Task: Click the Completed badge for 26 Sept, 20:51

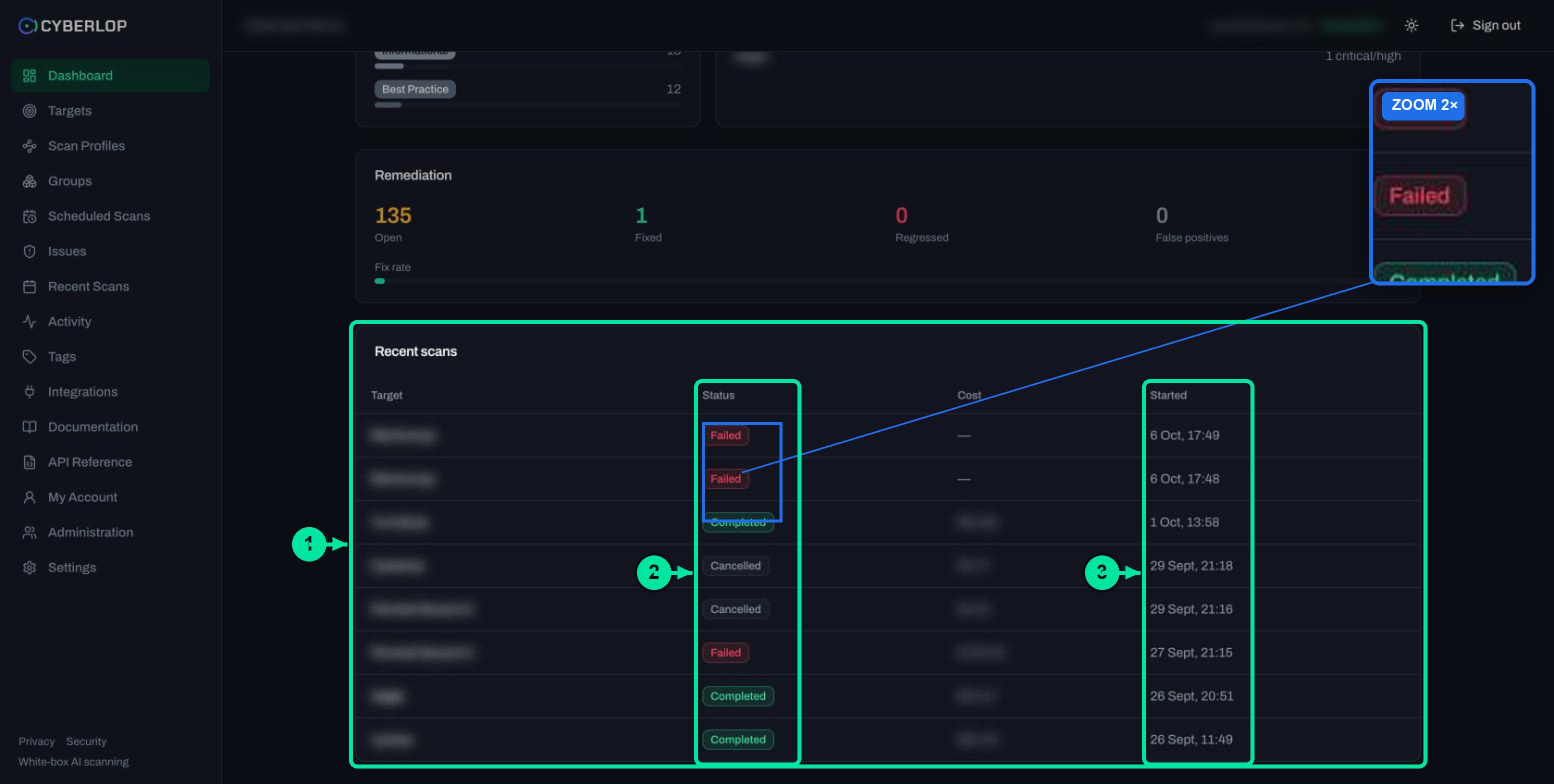Action: click(738, 695)
